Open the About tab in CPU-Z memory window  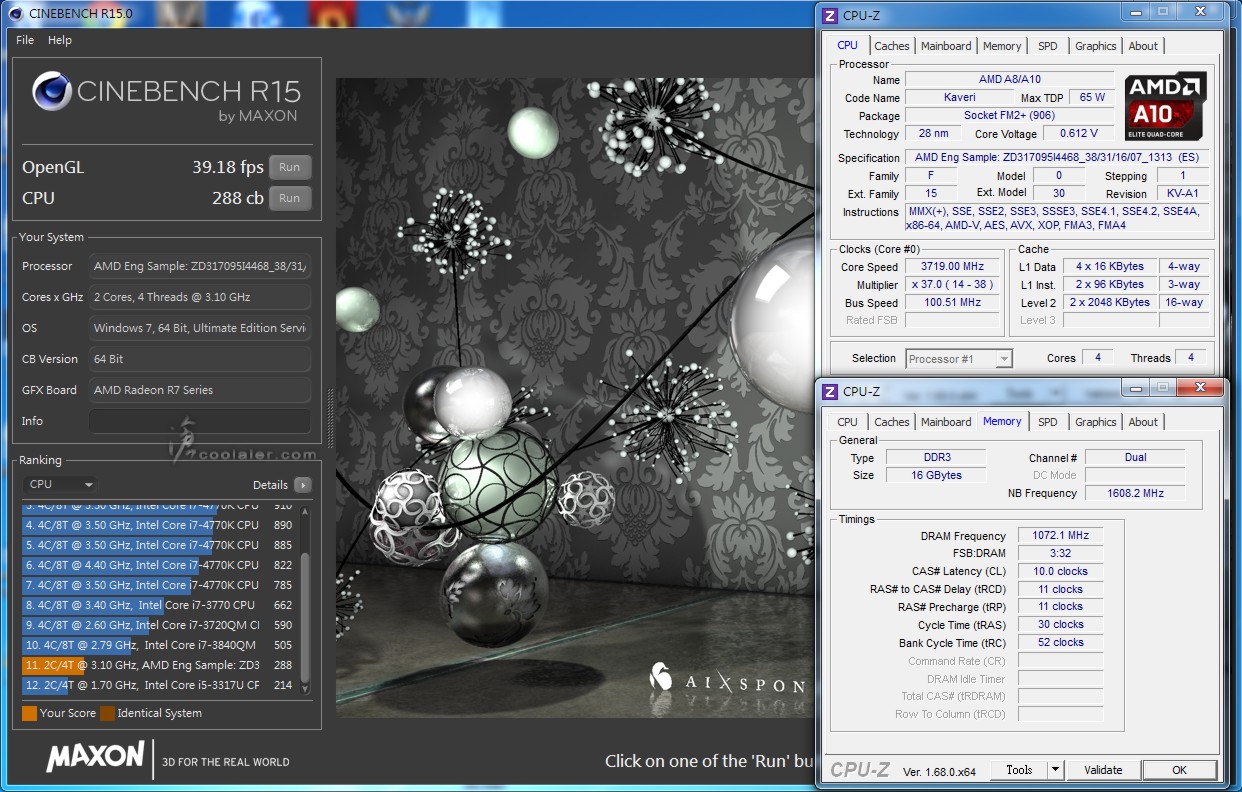(x=1143, y=422)
